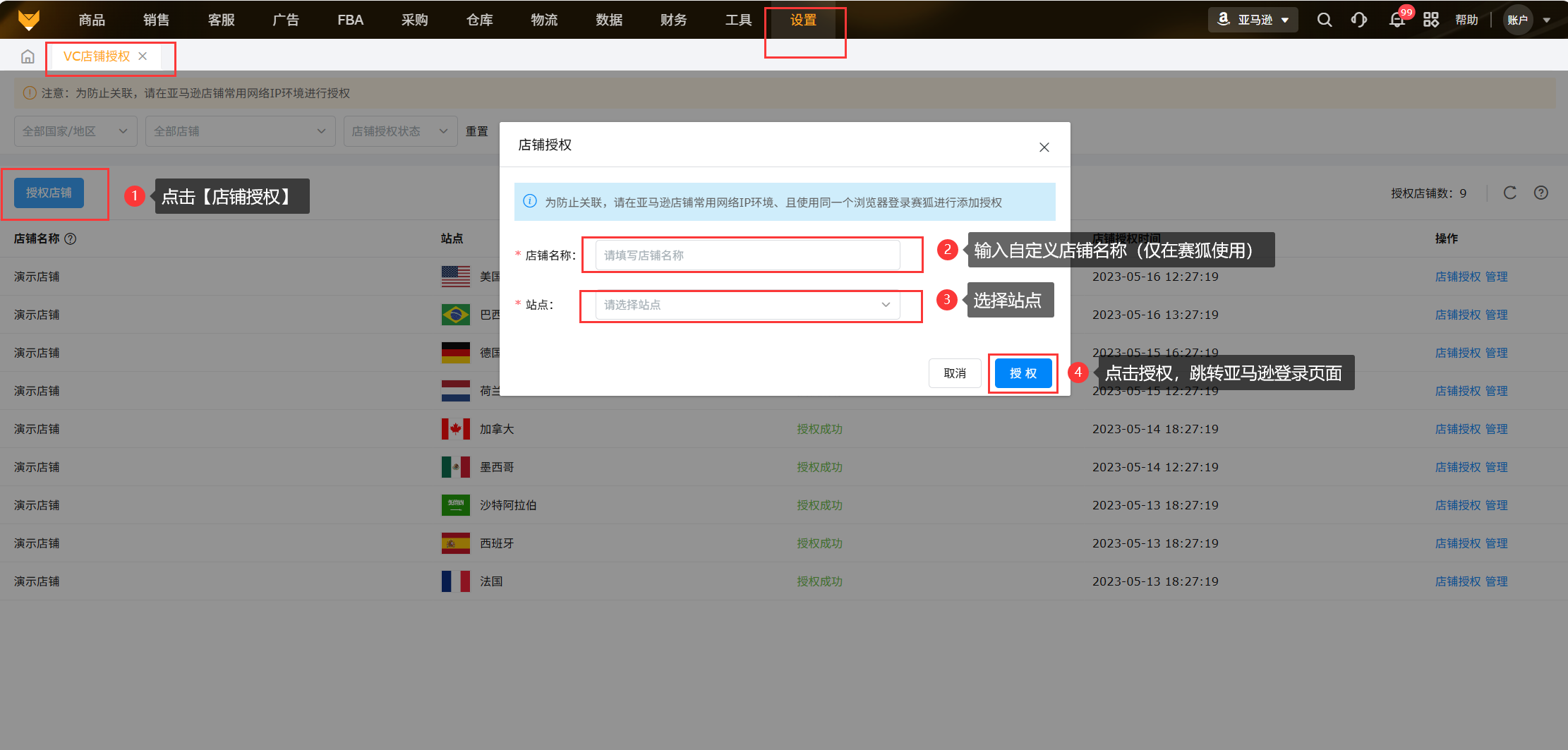Click the 沙特阿拉伯 station name
Viewport: 1568px width, 750px height.
[x=508, y=505]
